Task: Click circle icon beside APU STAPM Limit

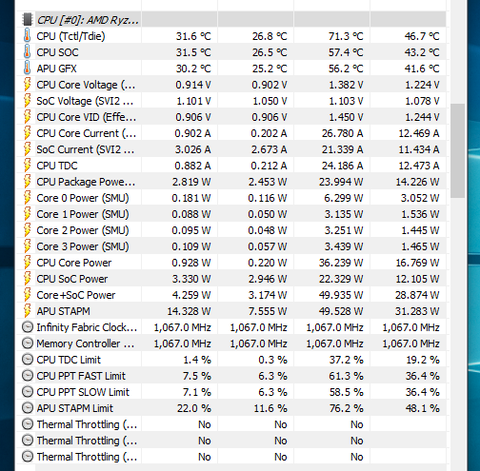Action: (27, 408)
